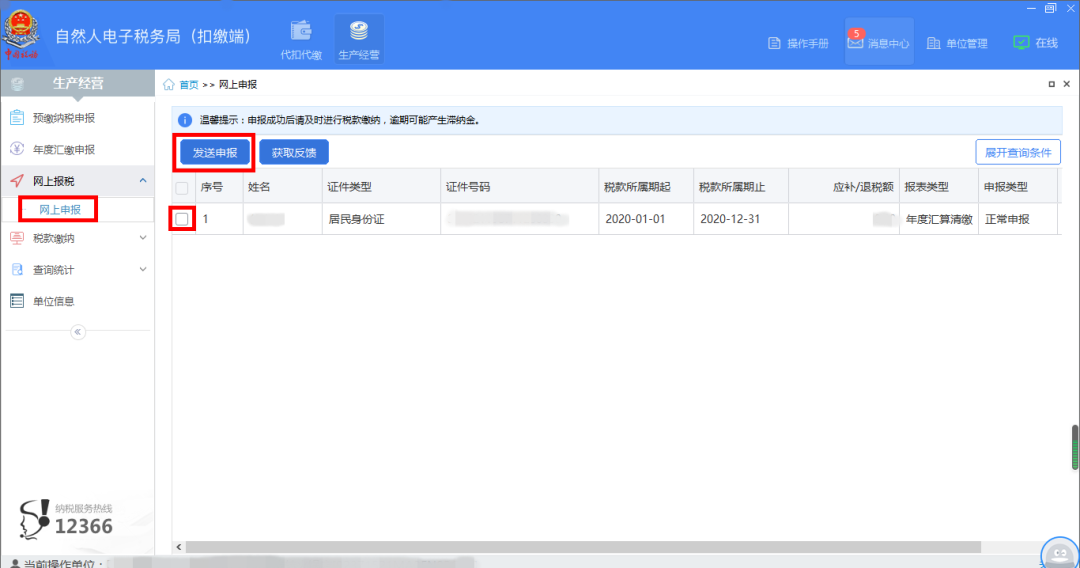Open 网上申报 submenu item
Viewport: 1080px width, 568px height.
pyautogui.click(x=59, y=209)
